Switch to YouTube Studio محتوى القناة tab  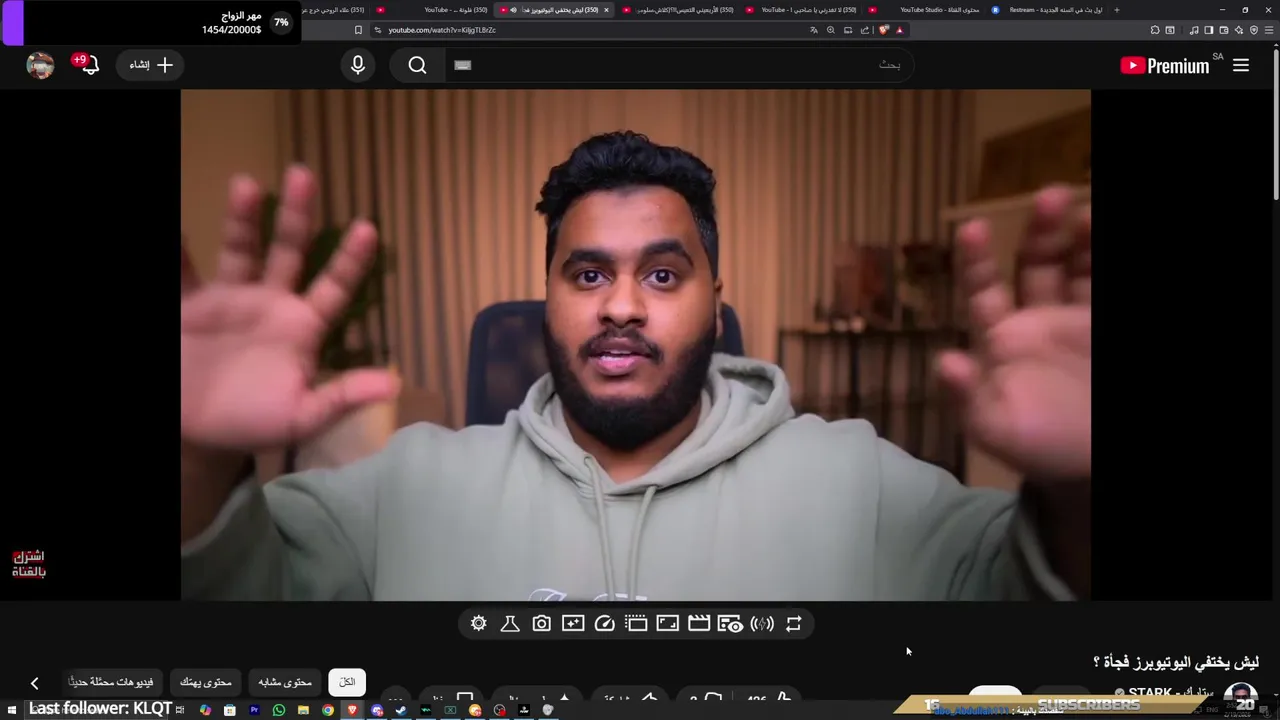925,10
